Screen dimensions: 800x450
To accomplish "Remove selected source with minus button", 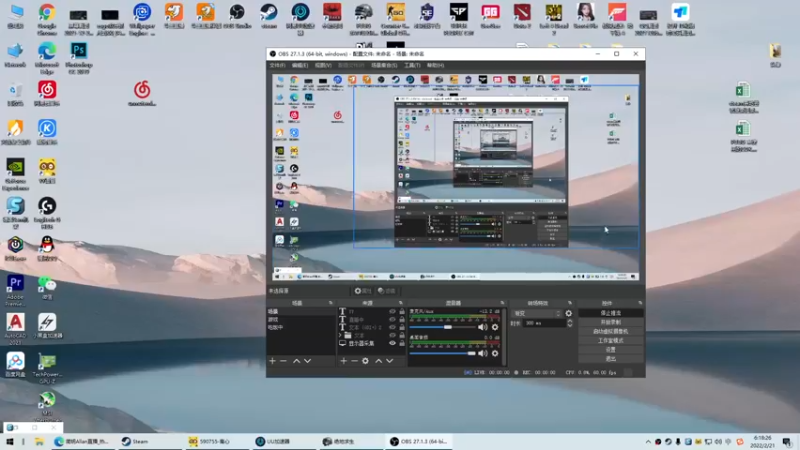I will tap(354, 361).
